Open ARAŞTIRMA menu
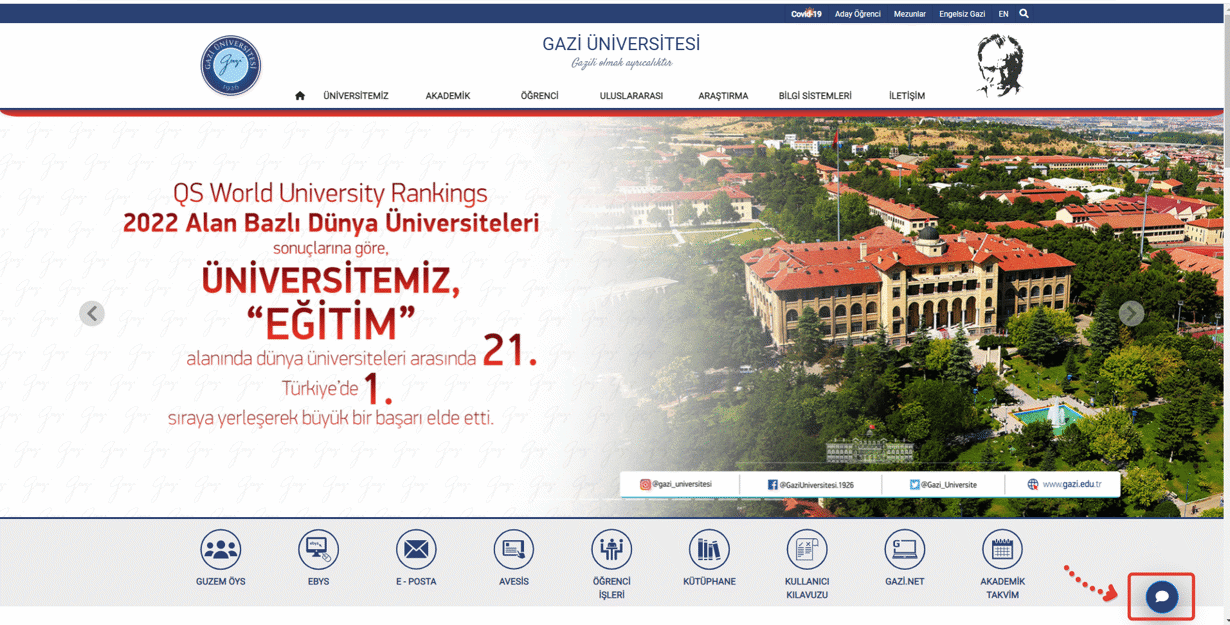 point(723,96)
